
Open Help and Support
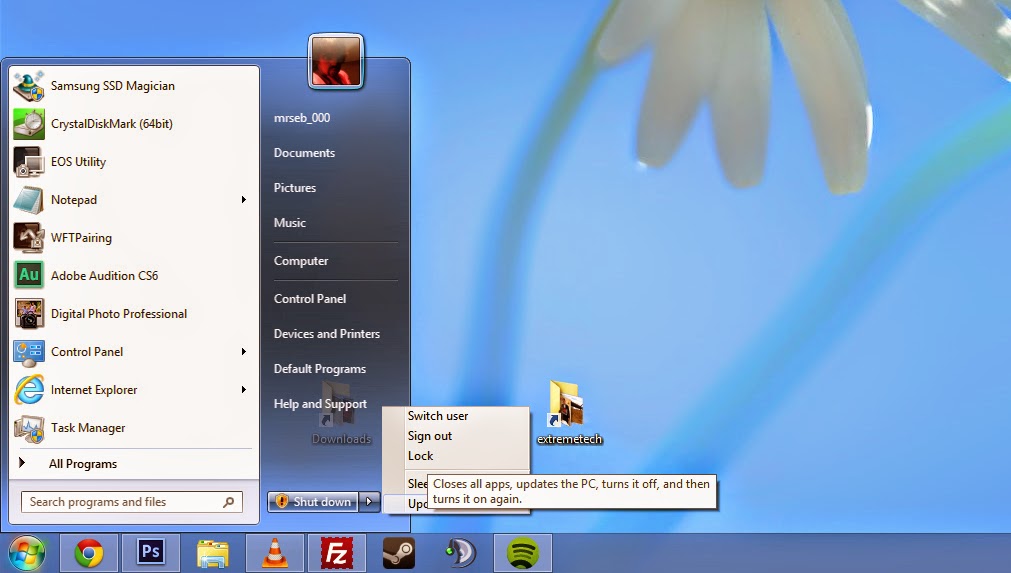(320, 403)
